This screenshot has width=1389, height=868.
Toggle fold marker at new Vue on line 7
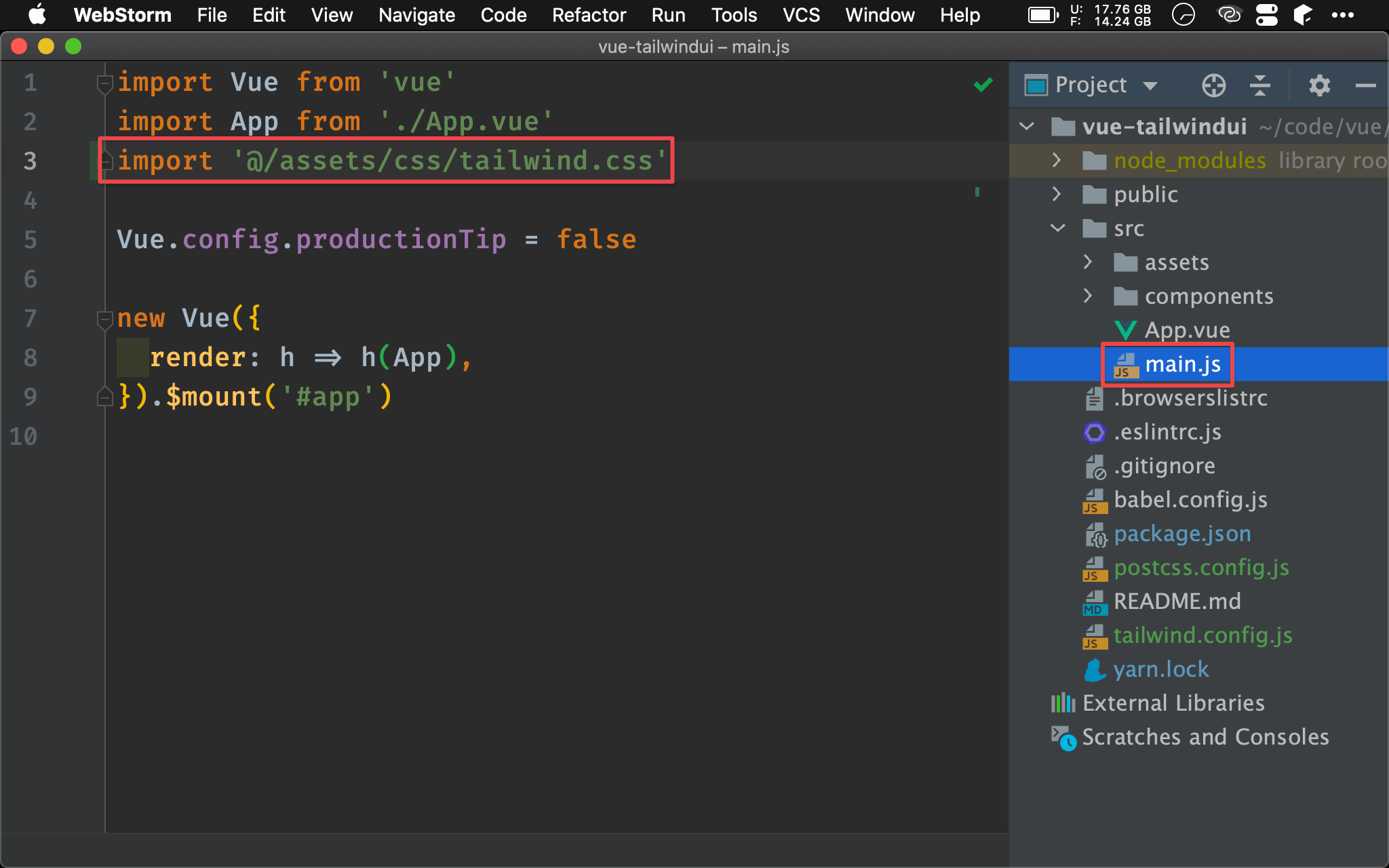pyautogui.click(x=104, y=319)
